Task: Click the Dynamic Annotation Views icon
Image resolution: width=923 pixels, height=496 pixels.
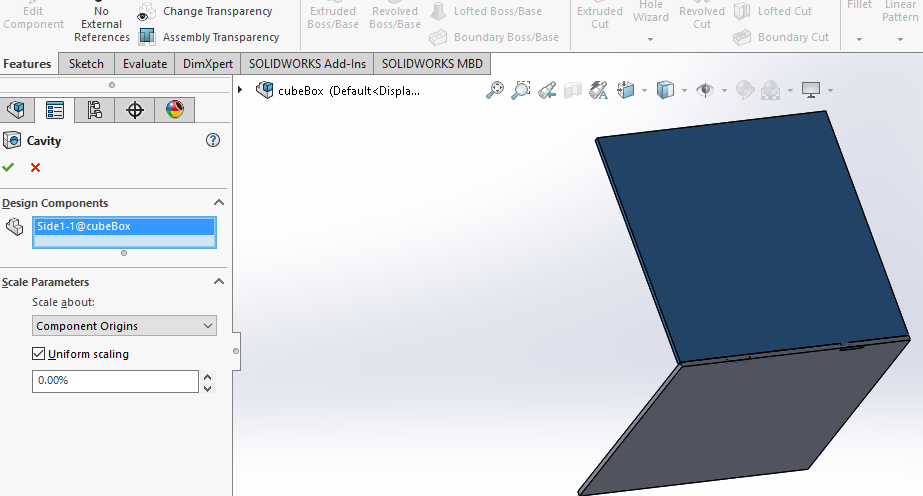Action: pyautogui.click(x=599, y=91)
